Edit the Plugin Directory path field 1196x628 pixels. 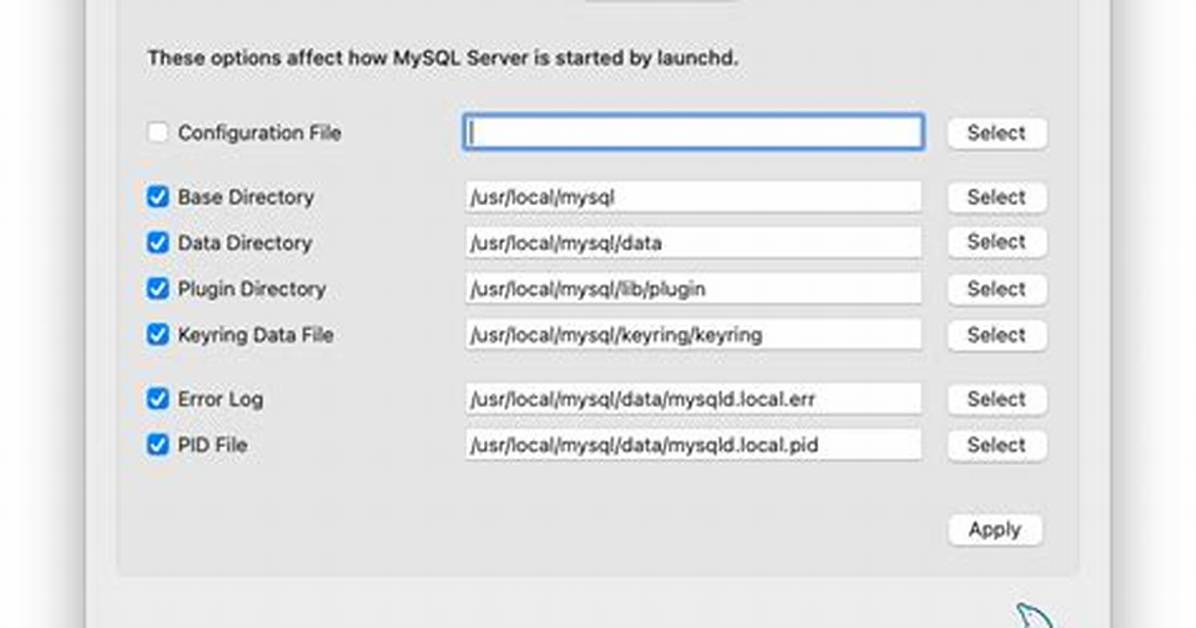pyautogui.click(x=693, y=288)
